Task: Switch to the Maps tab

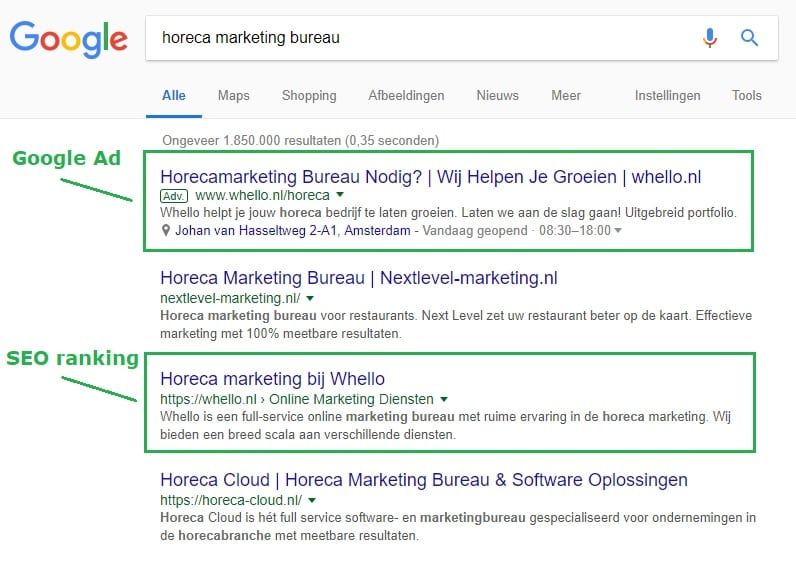Action: coord(234,95)
